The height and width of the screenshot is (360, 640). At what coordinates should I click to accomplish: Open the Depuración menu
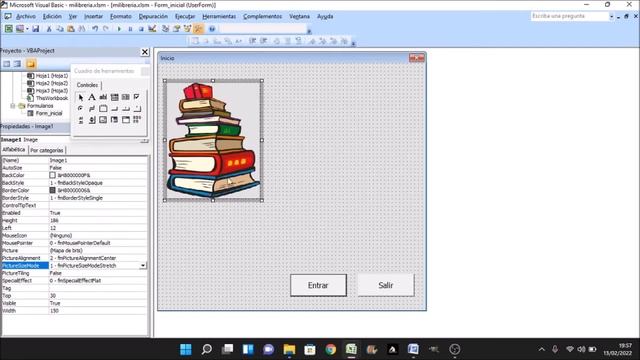(x=153, y=16)
